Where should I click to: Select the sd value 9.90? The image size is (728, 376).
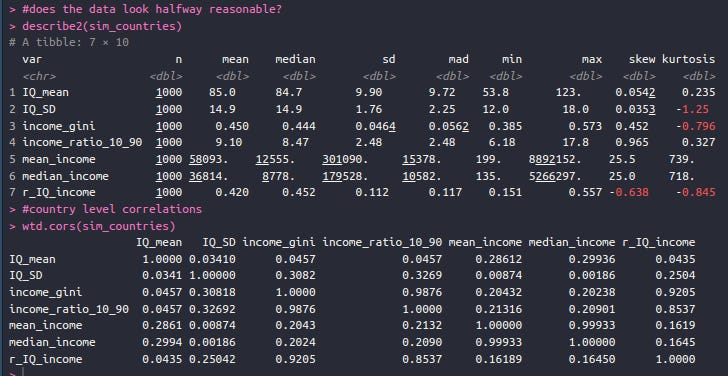tap(369, 92)
